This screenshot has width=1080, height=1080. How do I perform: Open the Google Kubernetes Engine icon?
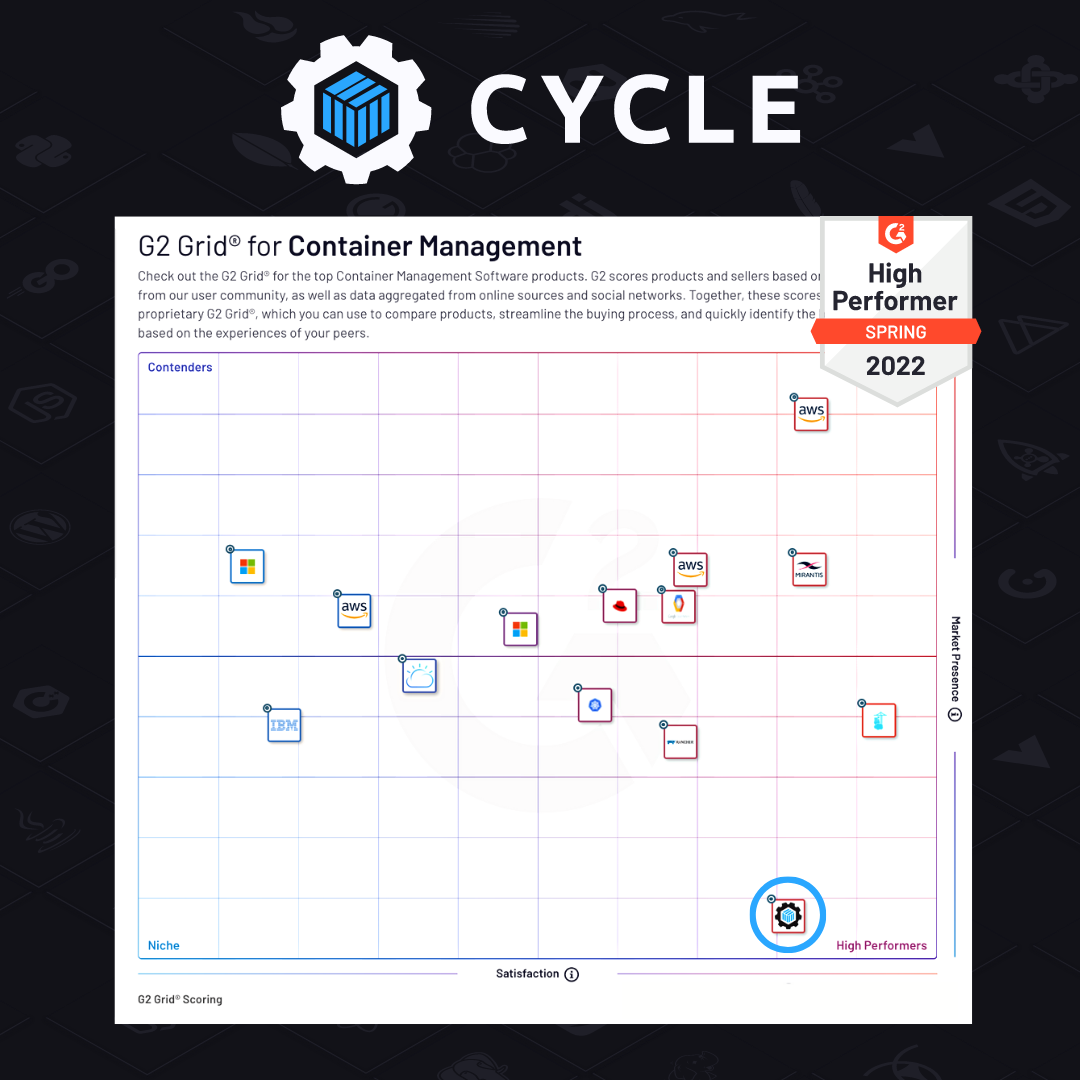click(678, 607)
